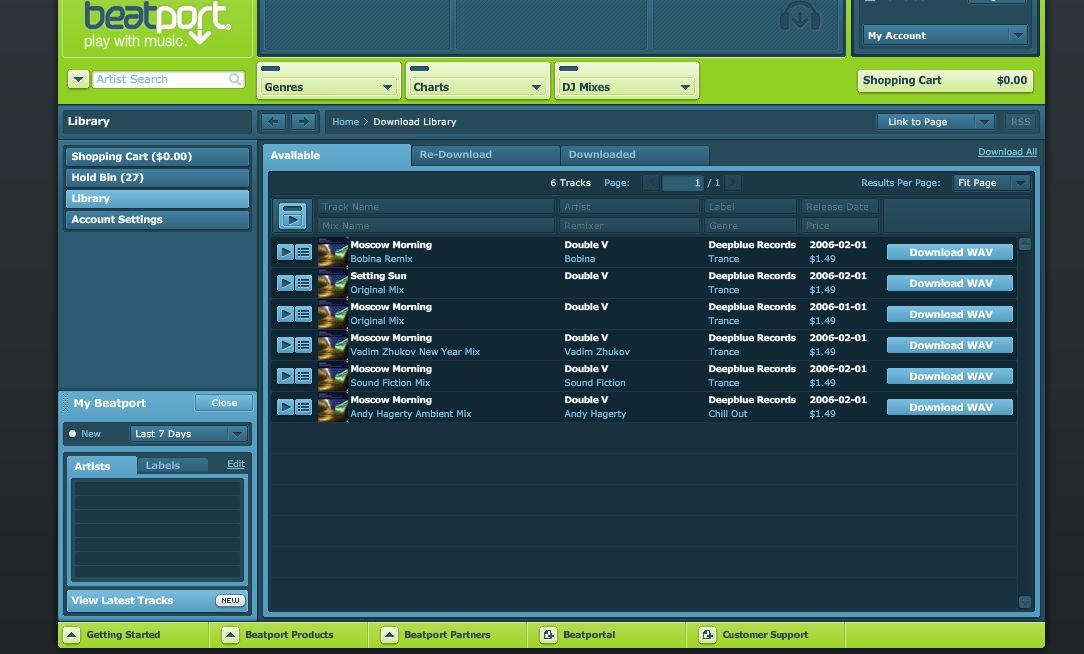
Task: Select Library in the sidebar
Action: 157,198
